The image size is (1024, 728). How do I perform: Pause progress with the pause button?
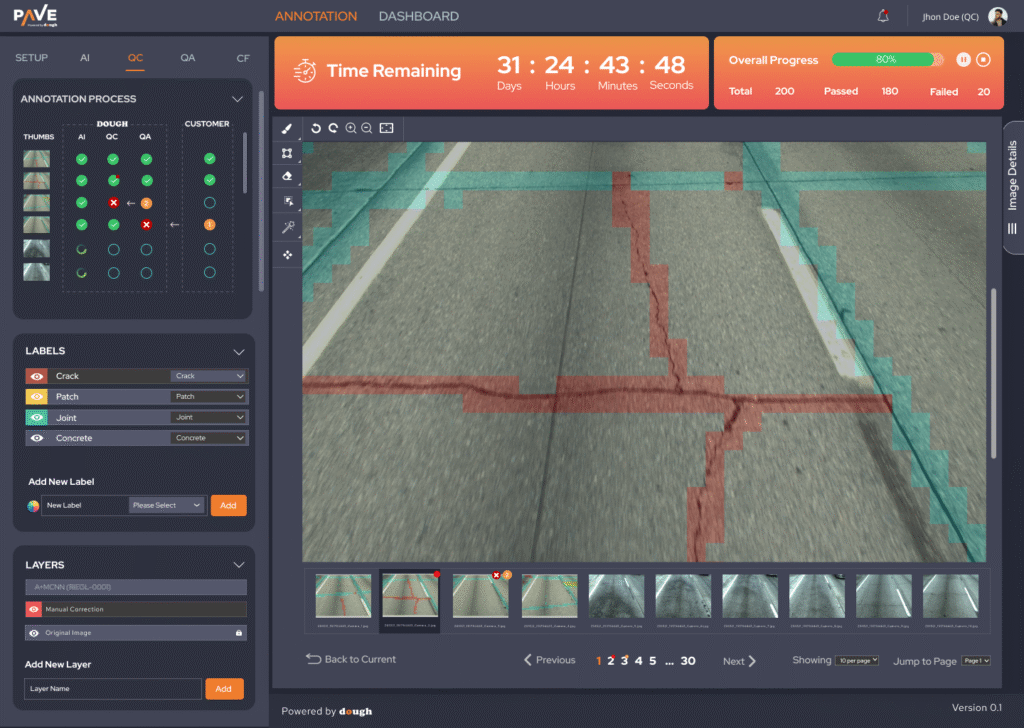(x=963, y=60)
